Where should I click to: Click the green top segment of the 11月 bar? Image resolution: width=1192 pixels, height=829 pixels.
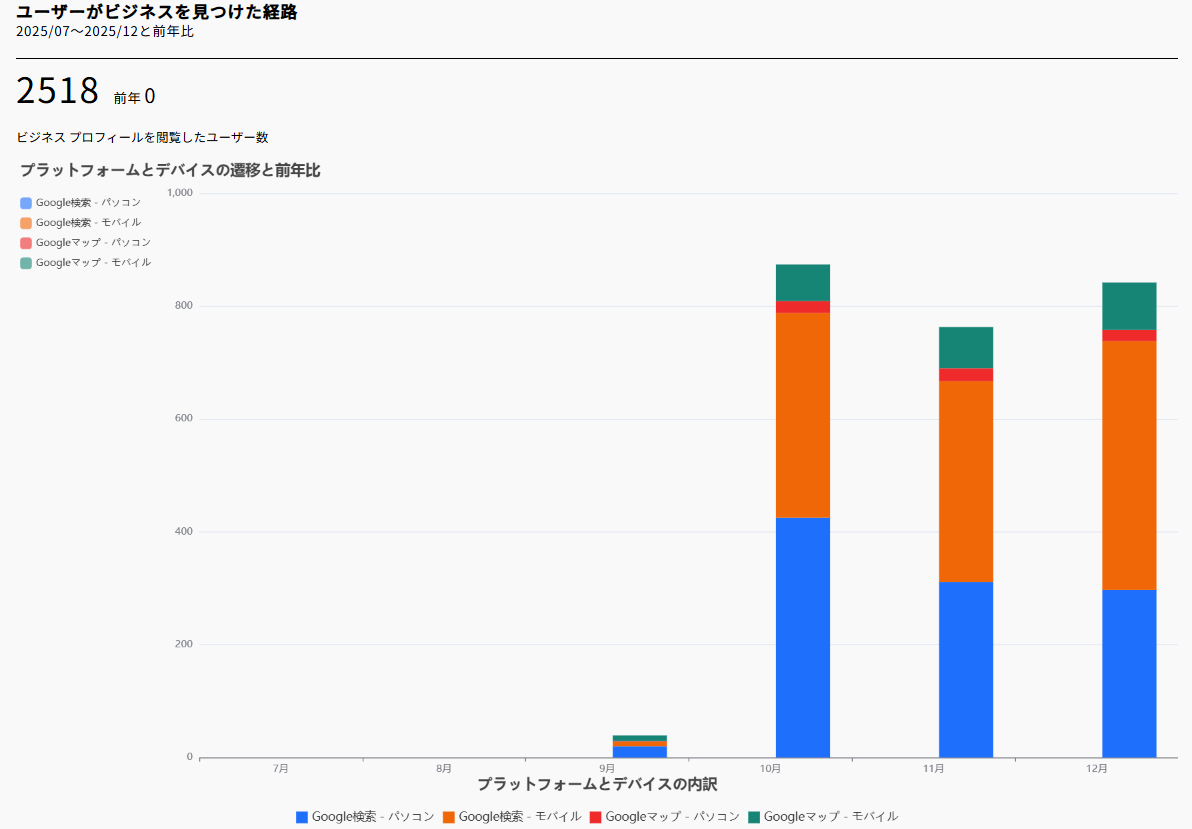click(966, 347)
